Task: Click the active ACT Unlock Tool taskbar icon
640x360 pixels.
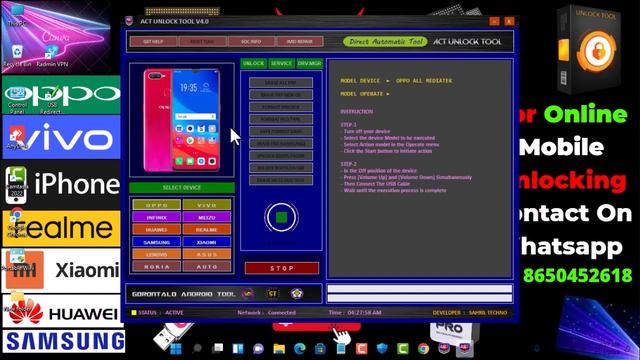Action: pos(464,349)
